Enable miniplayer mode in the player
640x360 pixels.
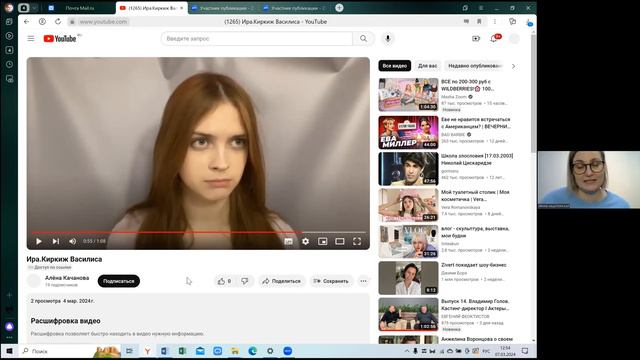[x=322, y=241]
